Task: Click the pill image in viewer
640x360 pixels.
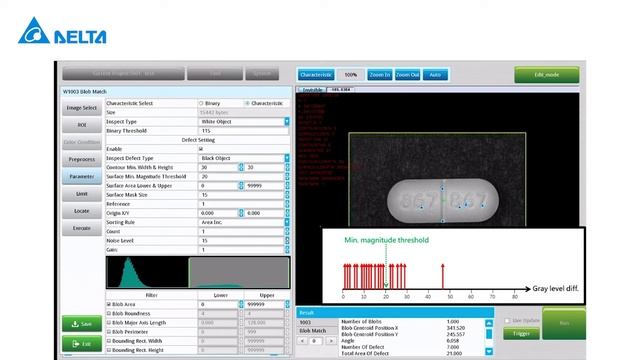Action: [443, 201]
